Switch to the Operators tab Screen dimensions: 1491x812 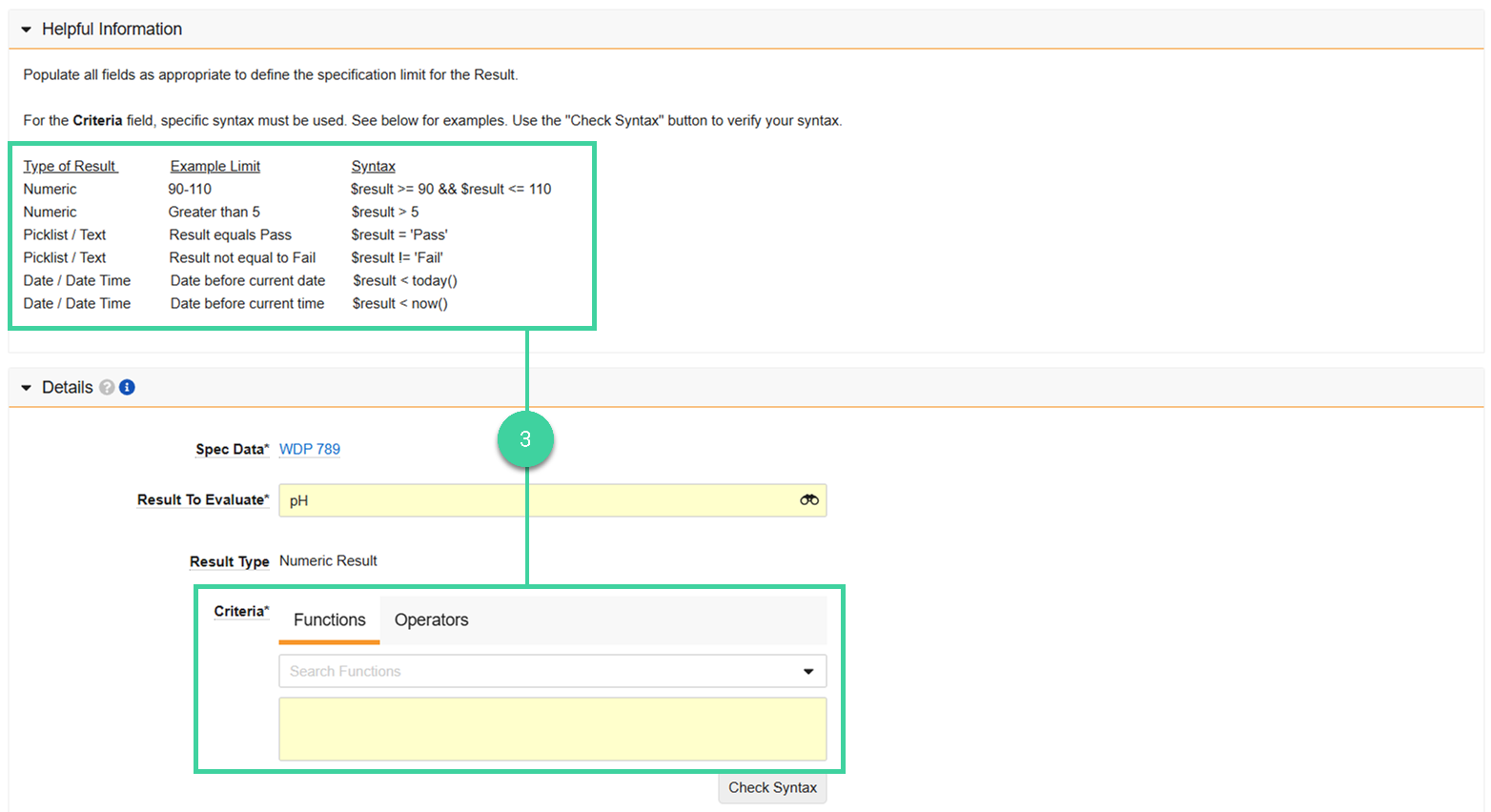(x=432, y=619)
